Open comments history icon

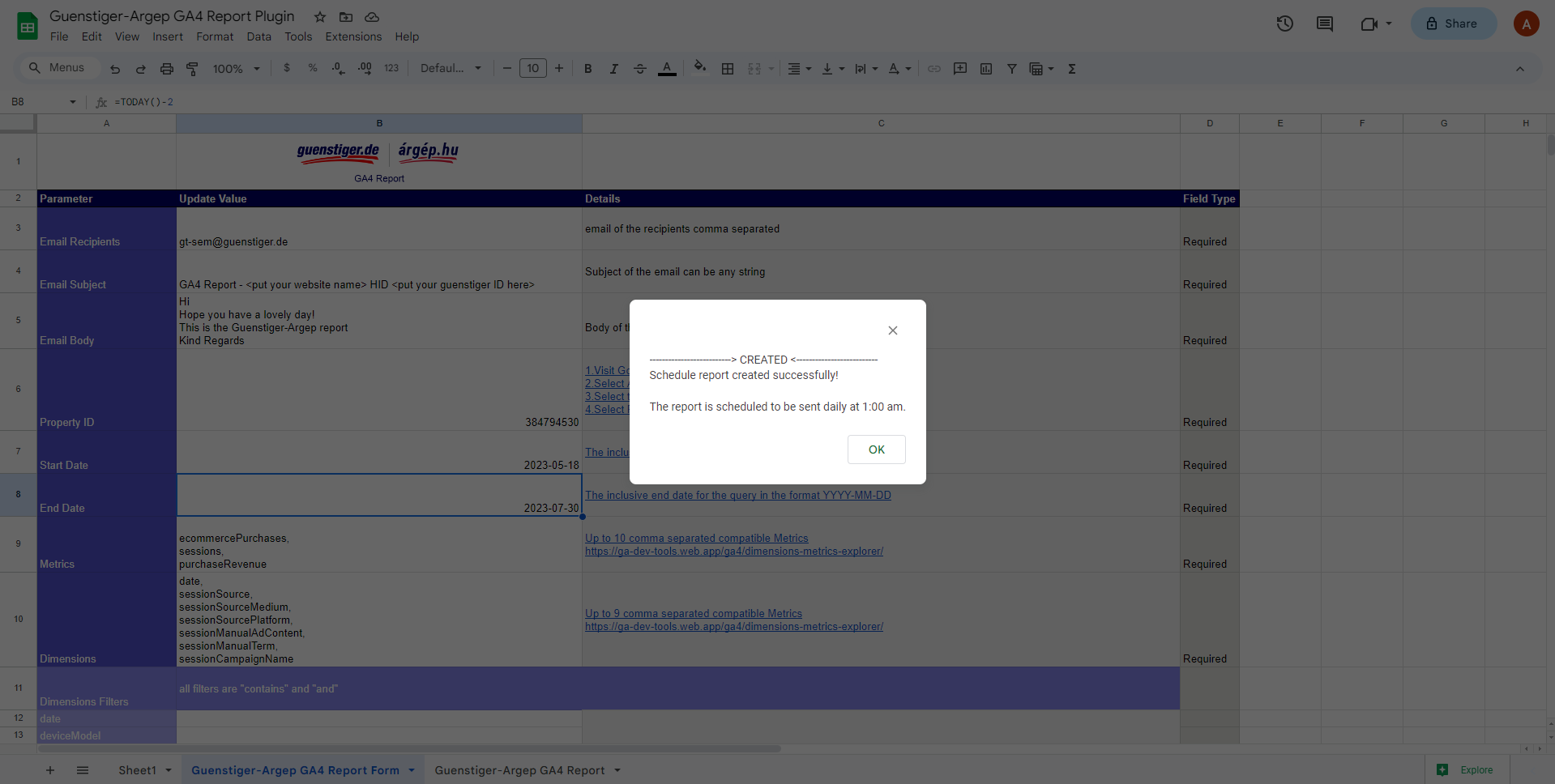[1325, 23]
